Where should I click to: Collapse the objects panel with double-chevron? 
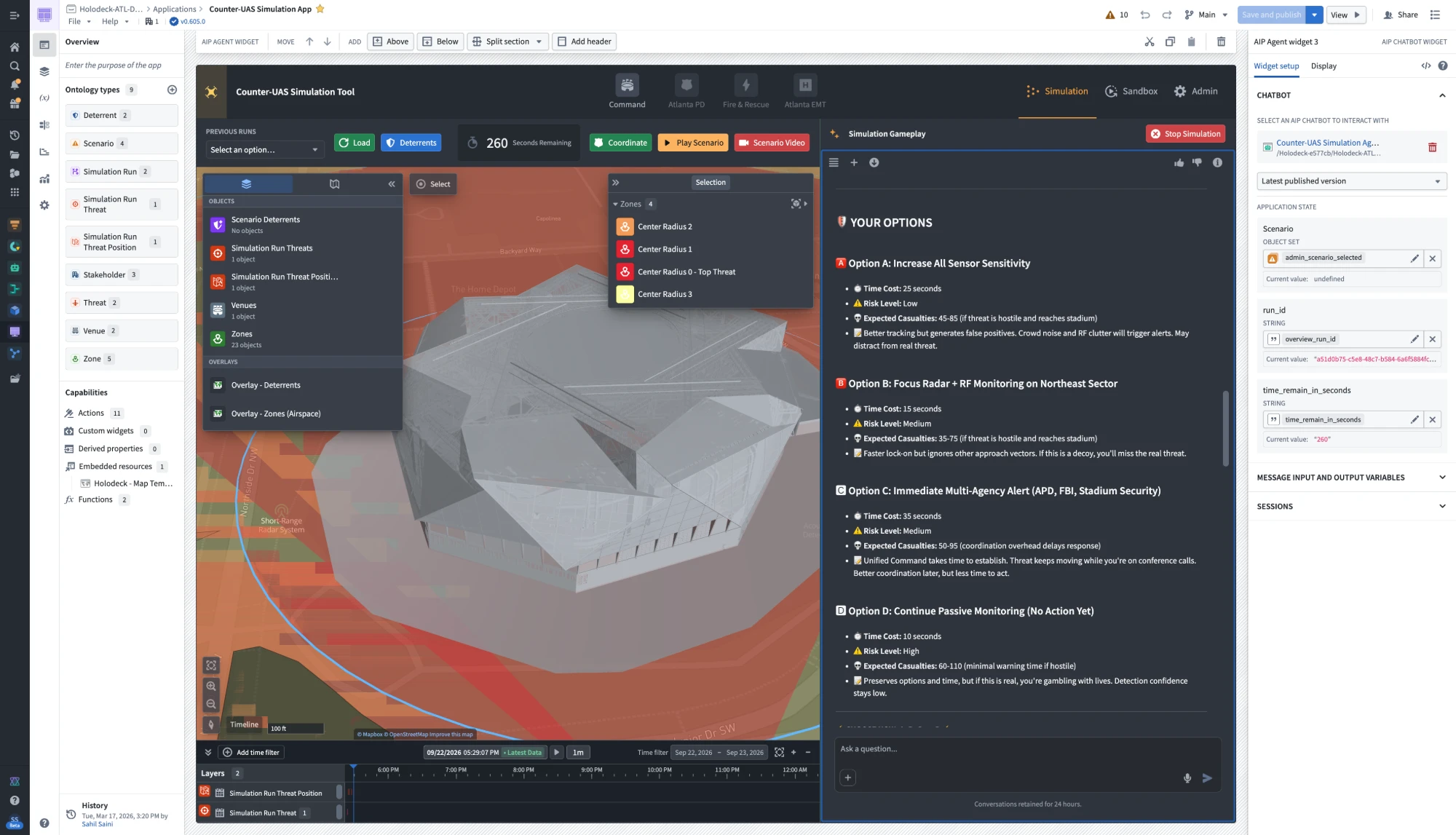pyautogui.click(x=392, y=184)
